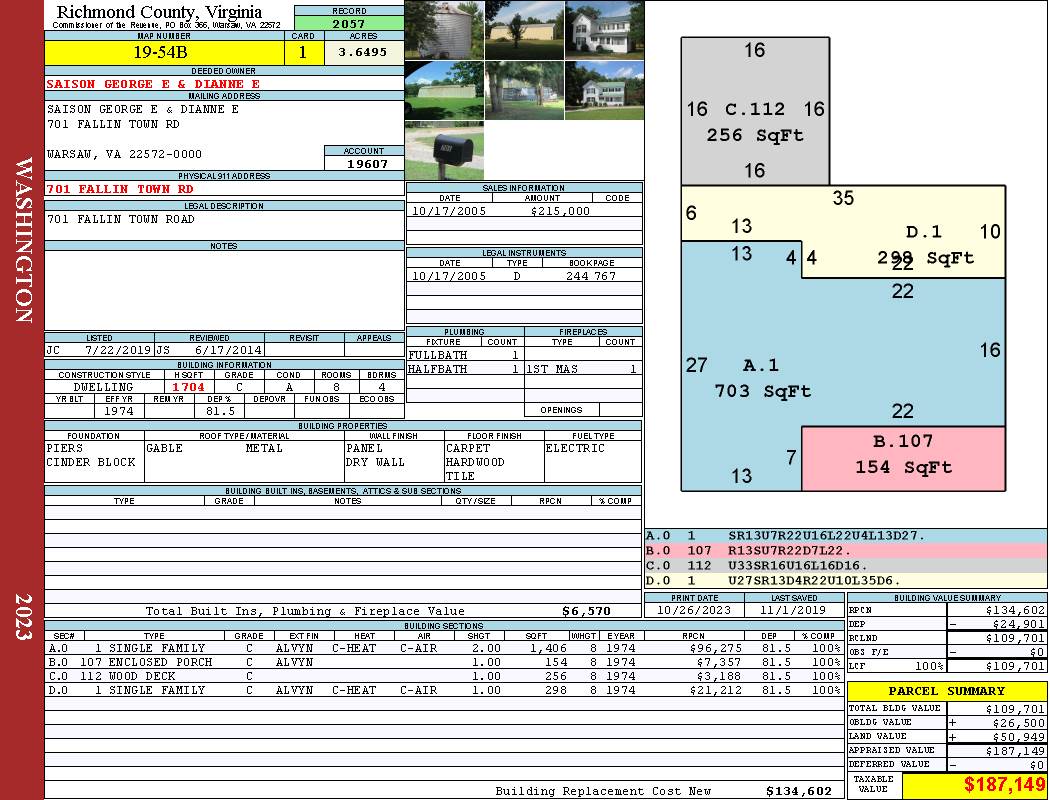This screenshot has width=1050, height=800.
Task: Open the yellow outbuilding photo thumbnail
Action: pos(524,30)
